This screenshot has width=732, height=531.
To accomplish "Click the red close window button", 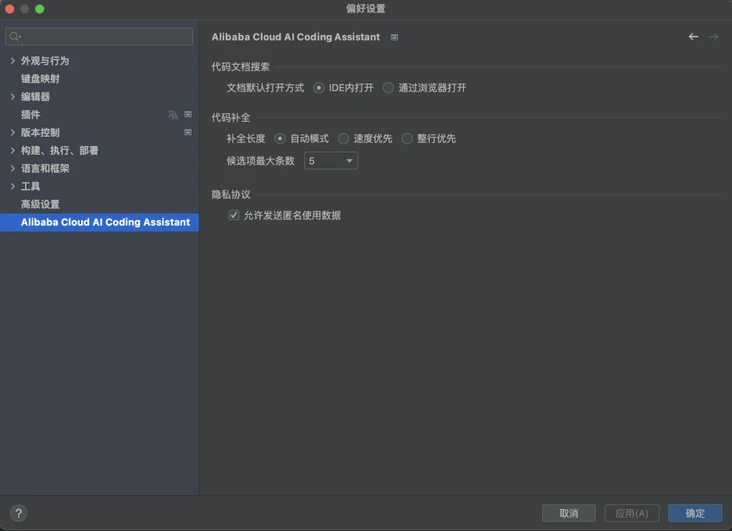I will tap(9, 9).
